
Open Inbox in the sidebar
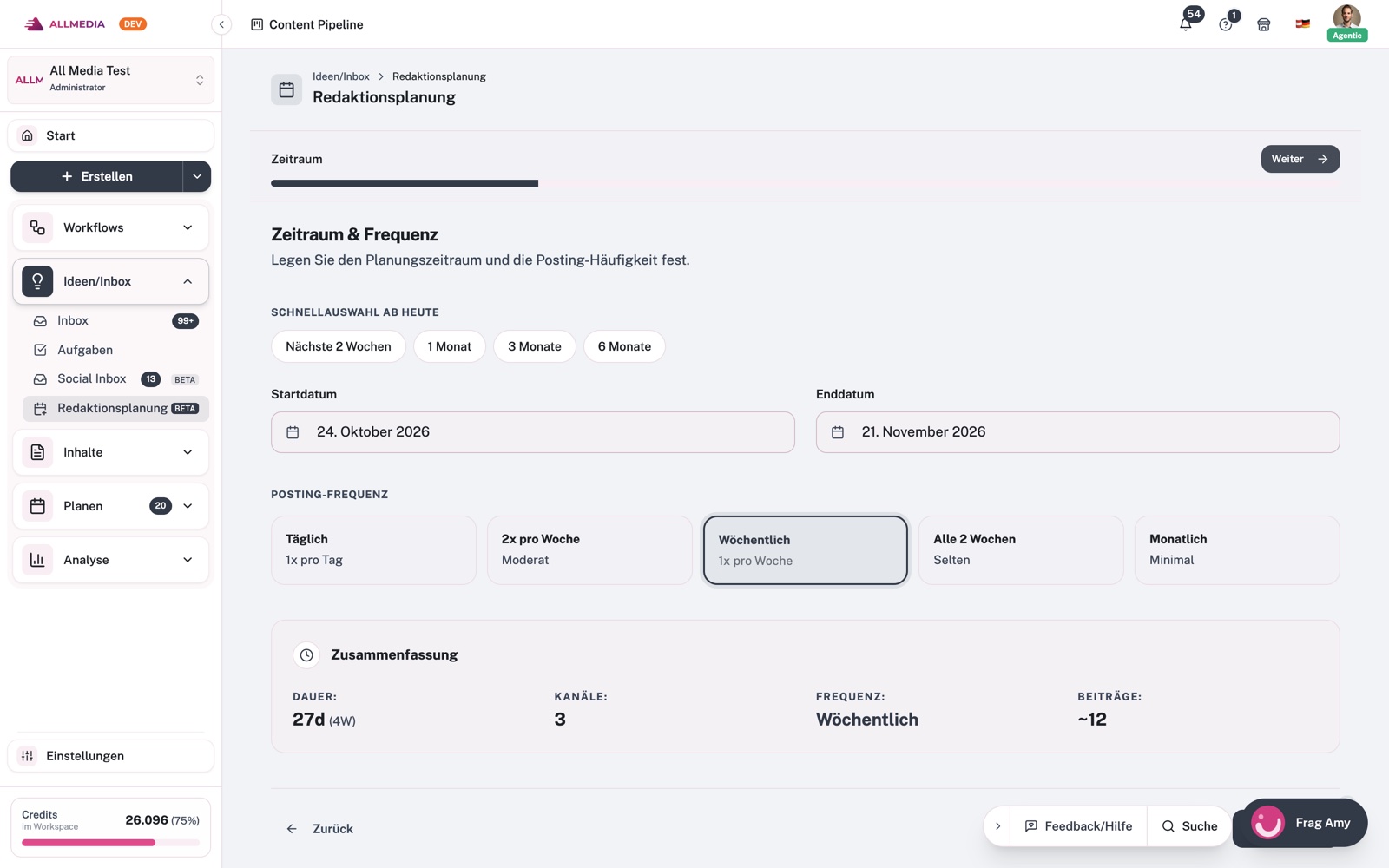point(115,321)
